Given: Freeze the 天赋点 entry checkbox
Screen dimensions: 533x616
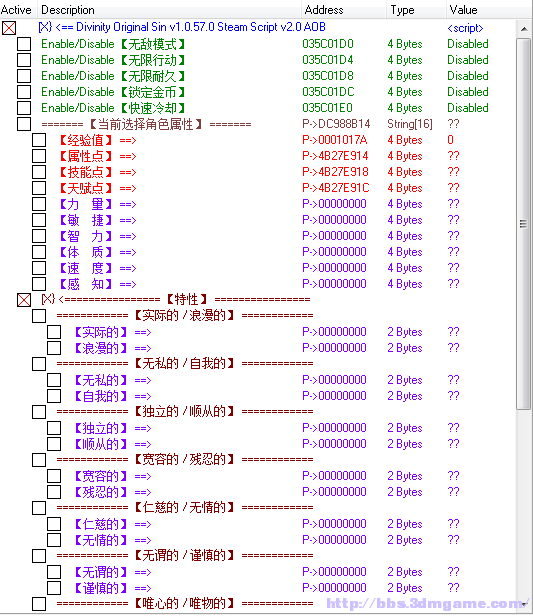Looking at the screenshot, I should pyautogui.click(x=39, y=188).
